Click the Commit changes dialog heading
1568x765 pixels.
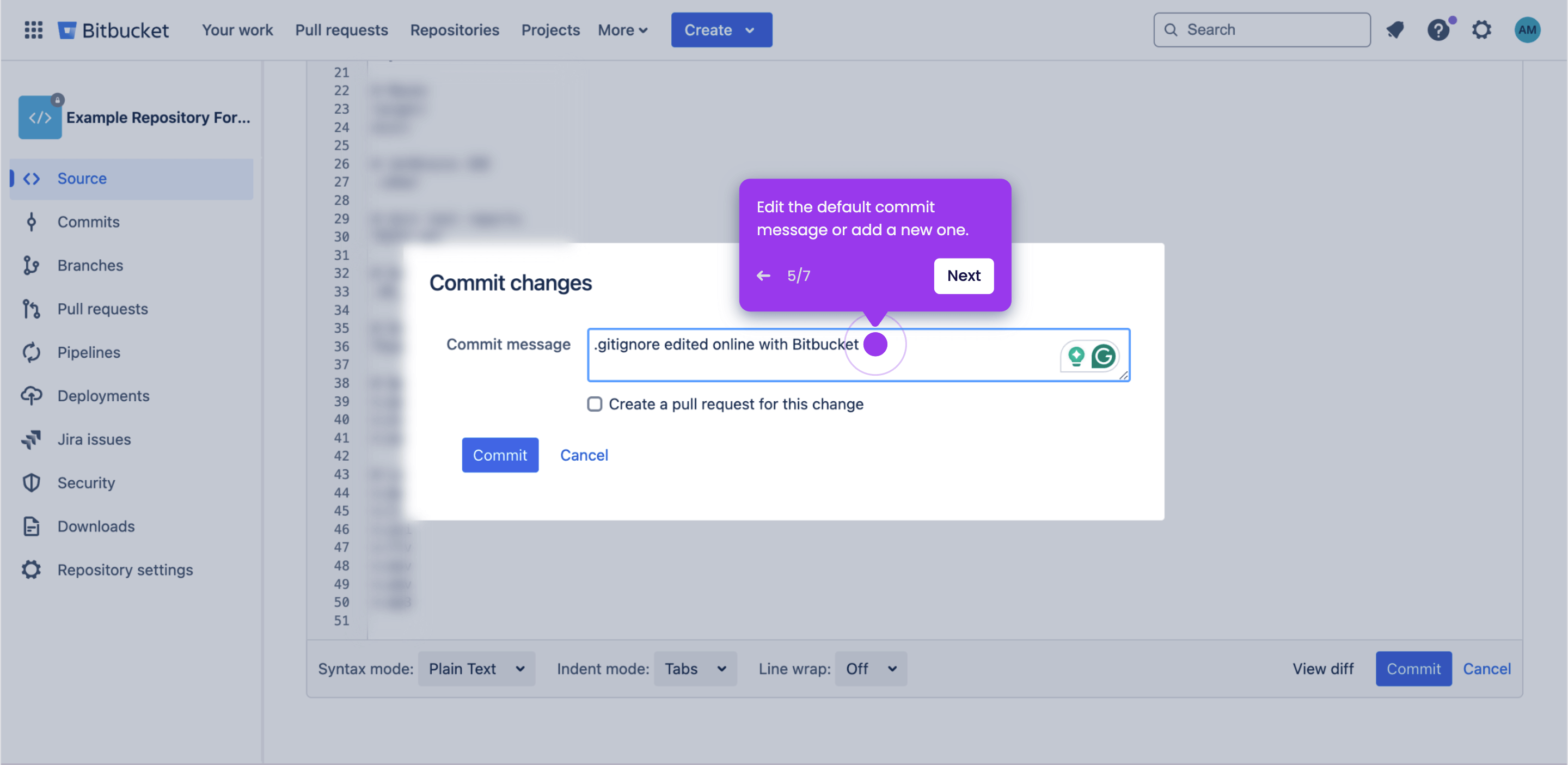click(510, 283)
